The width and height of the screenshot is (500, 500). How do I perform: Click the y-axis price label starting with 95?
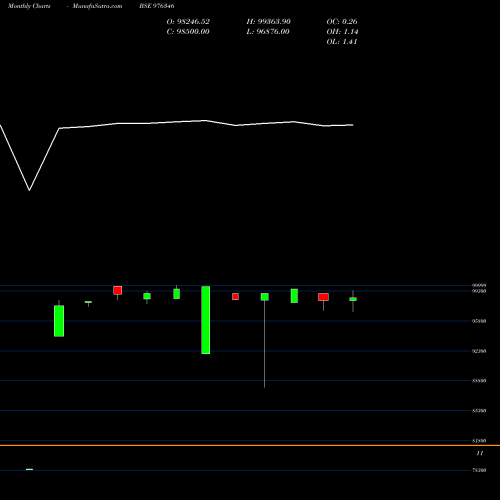479,321
